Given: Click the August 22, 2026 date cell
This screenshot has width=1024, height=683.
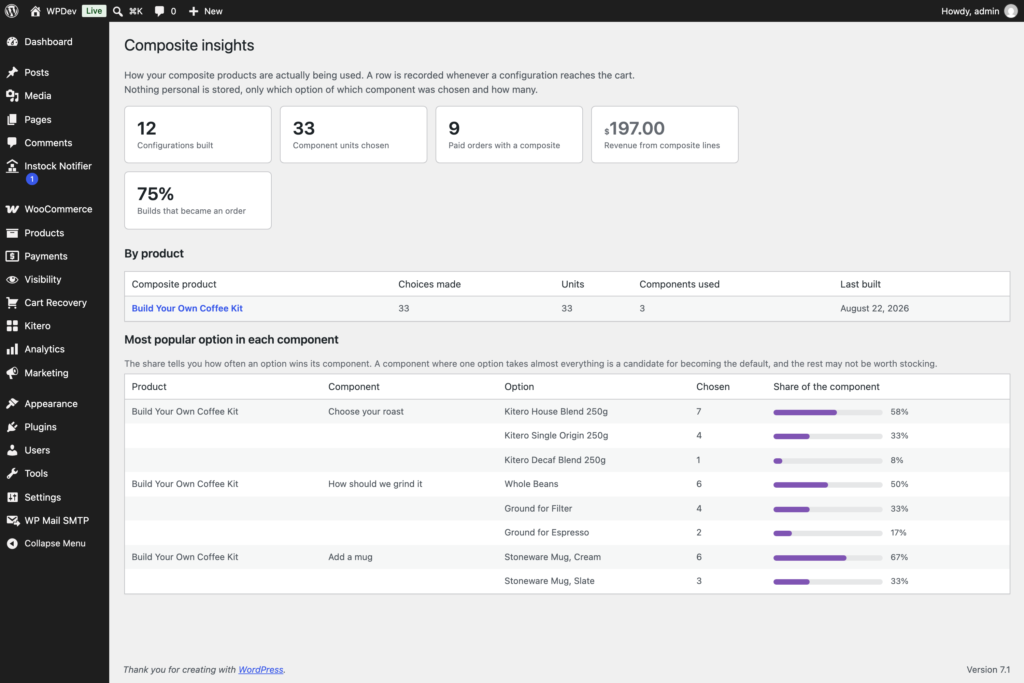Looking at the screenshot, I should 874,308.
